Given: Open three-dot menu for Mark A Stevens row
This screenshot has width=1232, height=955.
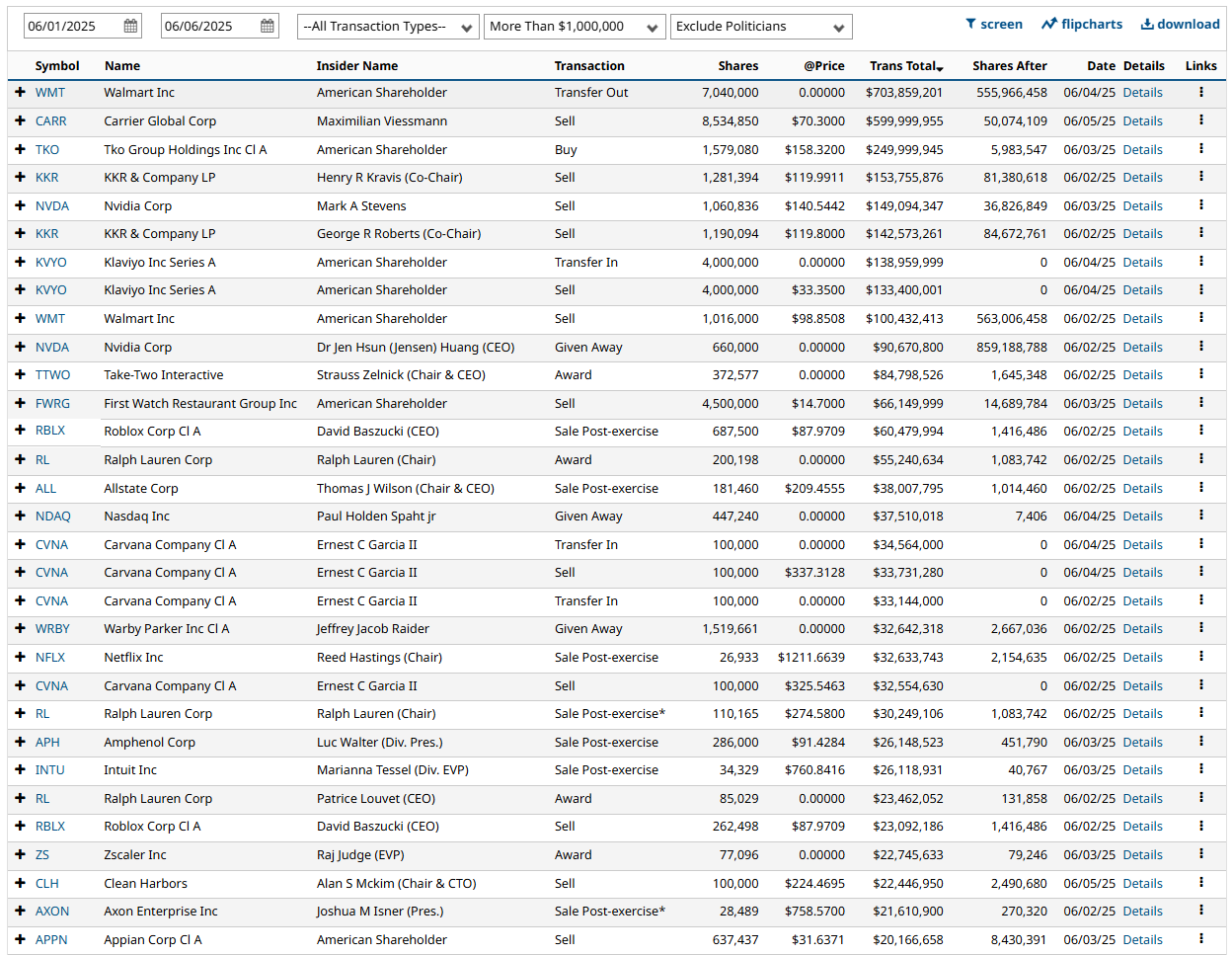Looking at the screenshot, I should [1201, 205].
